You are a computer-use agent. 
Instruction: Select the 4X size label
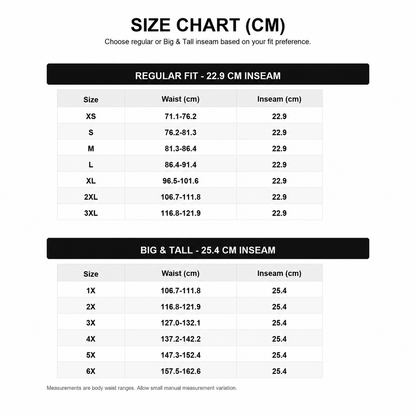(91, 339)
